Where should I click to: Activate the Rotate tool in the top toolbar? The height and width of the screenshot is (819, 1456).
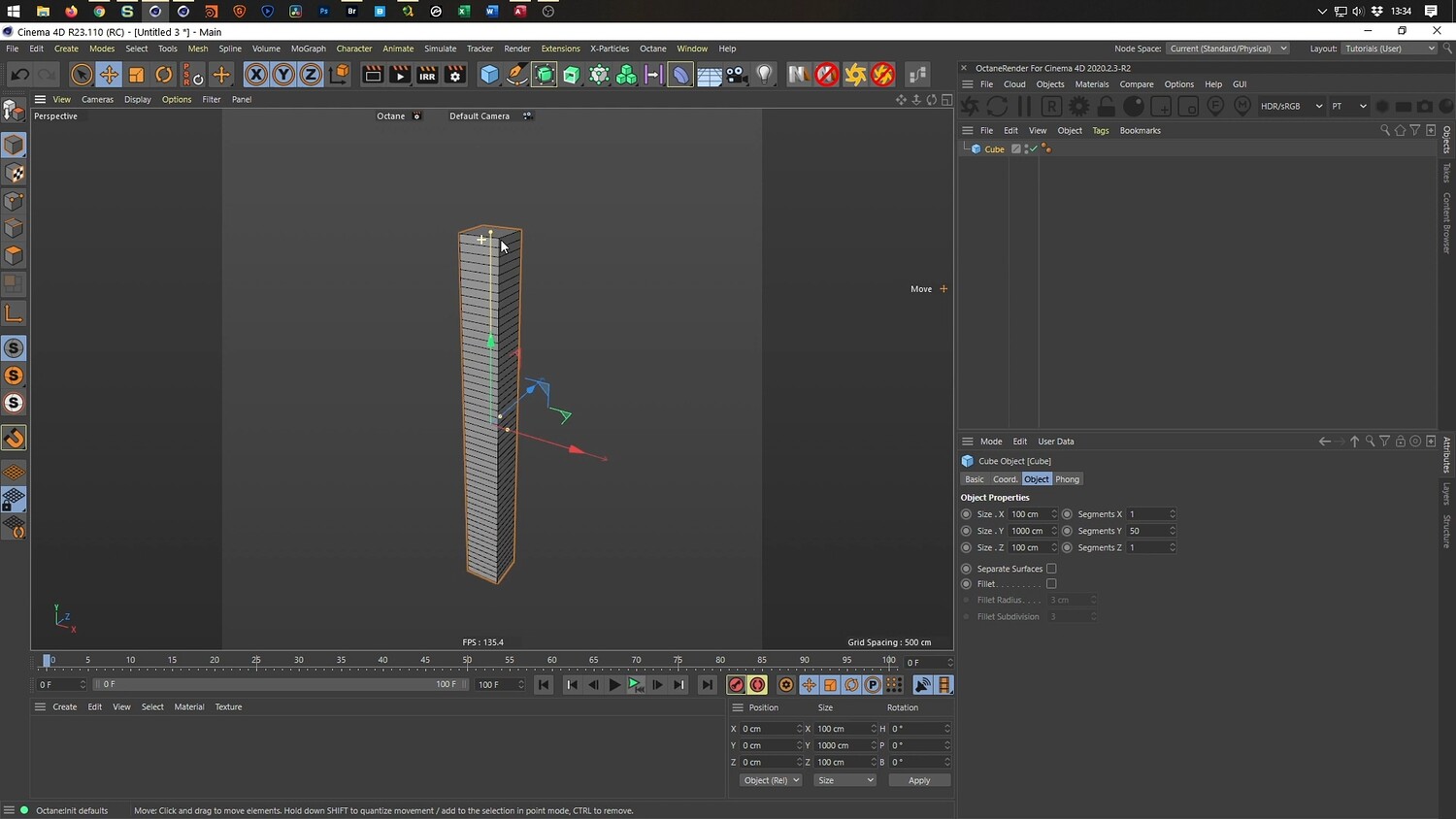click(x=164, y=75)
